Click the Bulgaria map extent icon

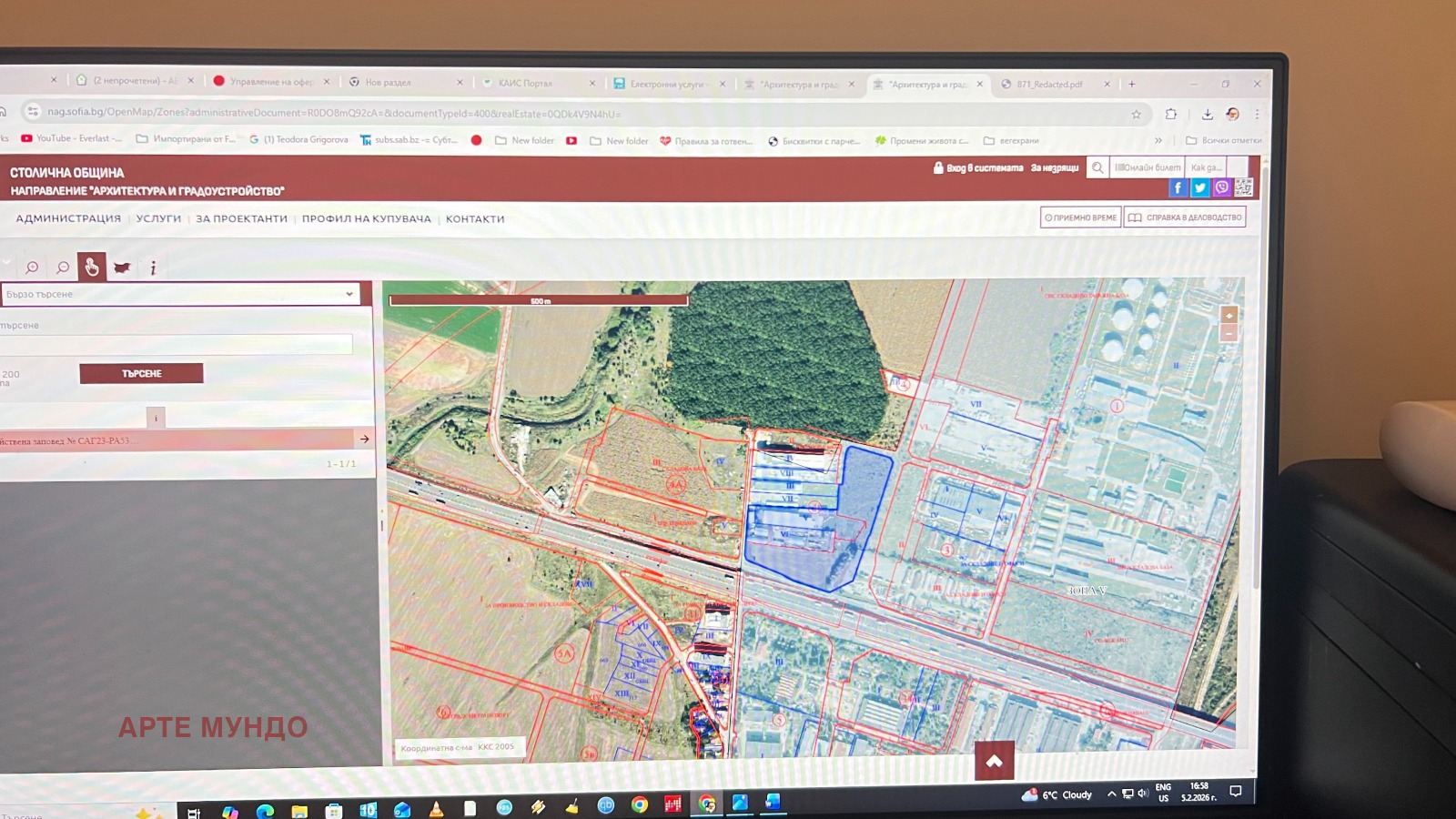tap(122, 268)
